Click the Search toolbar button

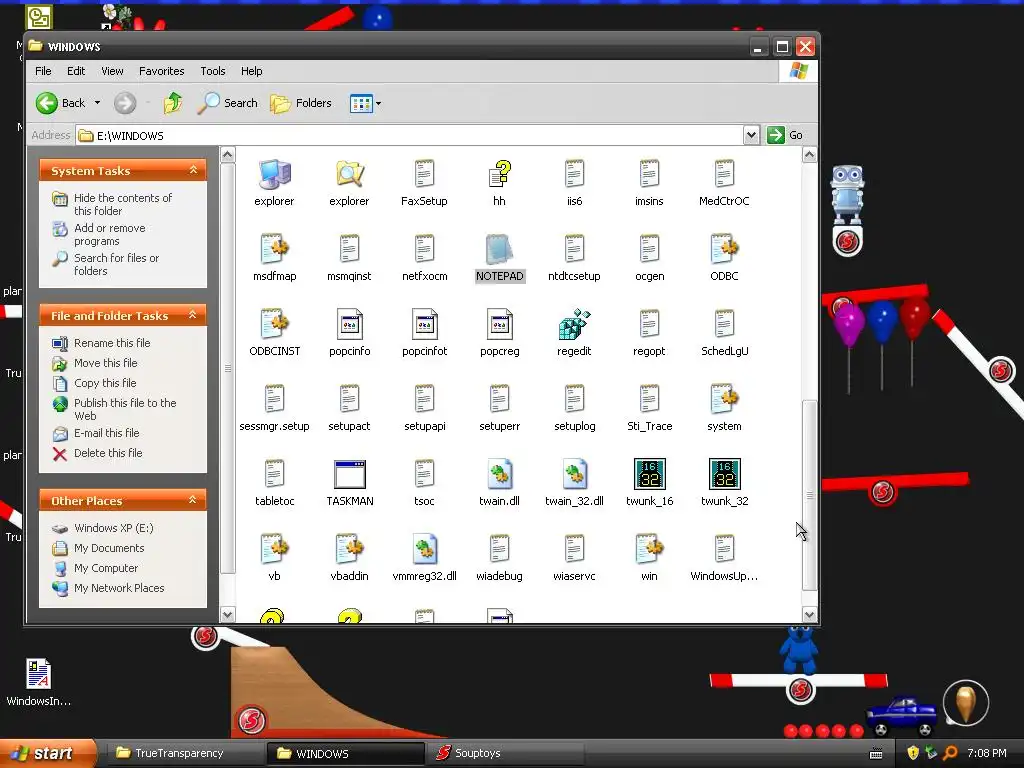[x=228, y=103]
